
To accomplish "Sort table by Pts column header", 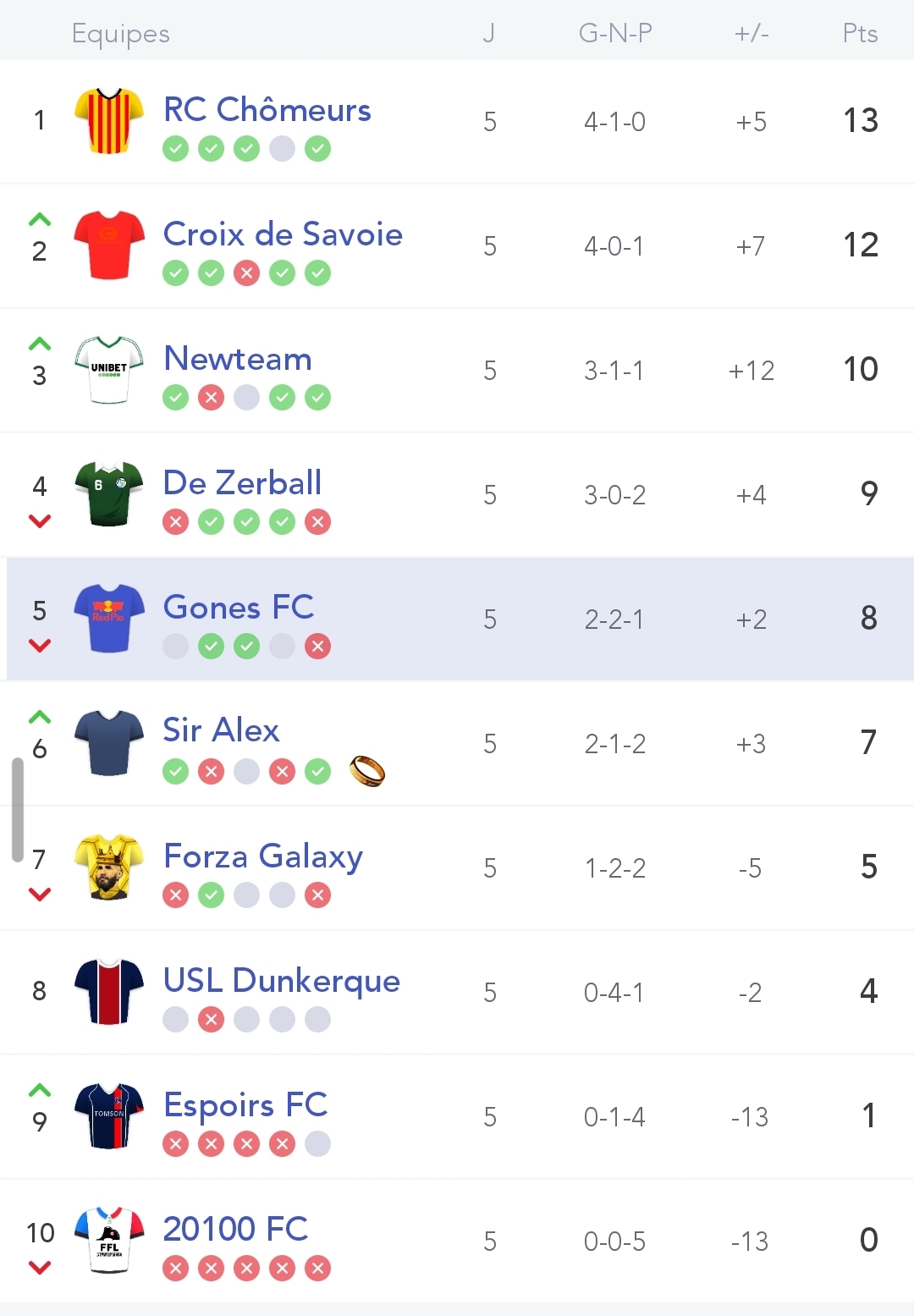I will 860,33.
